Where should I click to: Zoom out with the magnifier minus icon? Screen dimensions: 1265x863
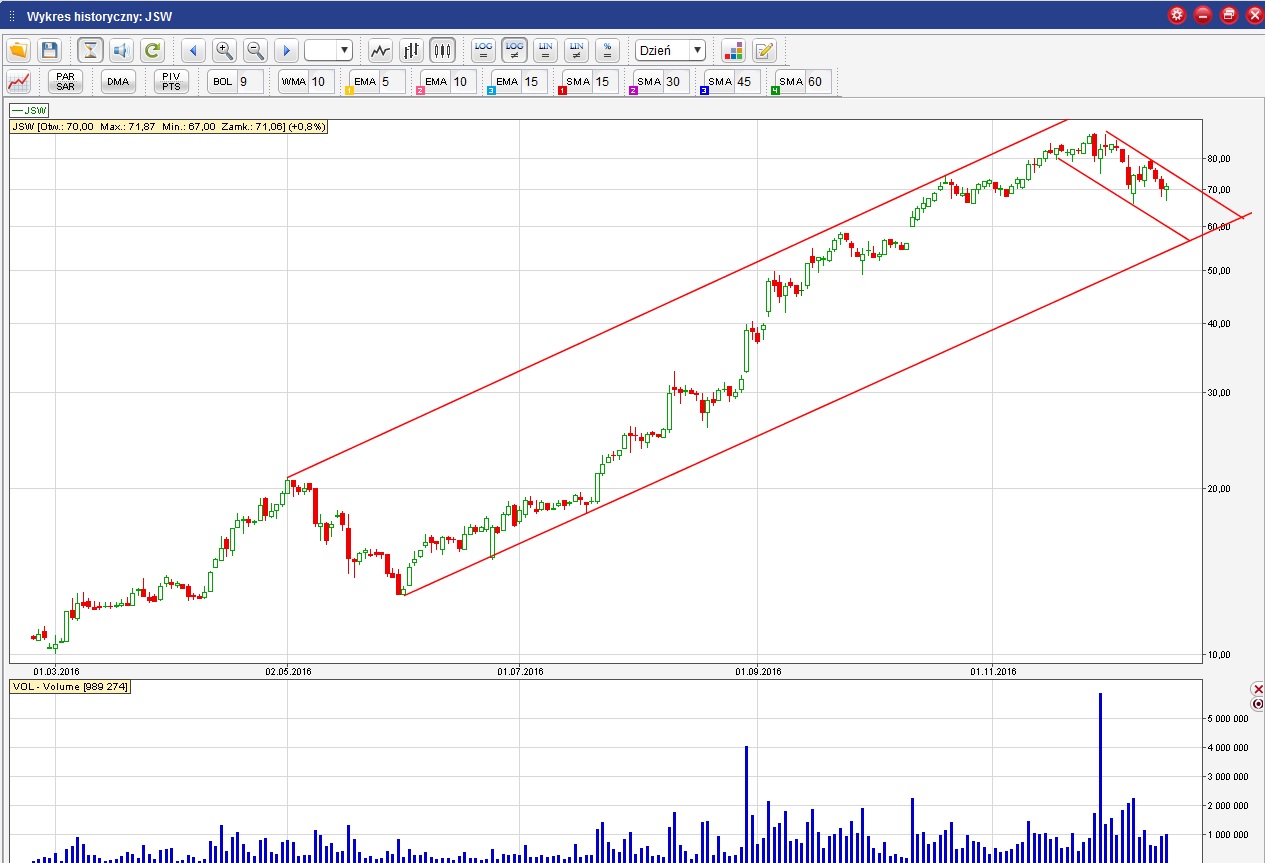[x=255, y=50]
